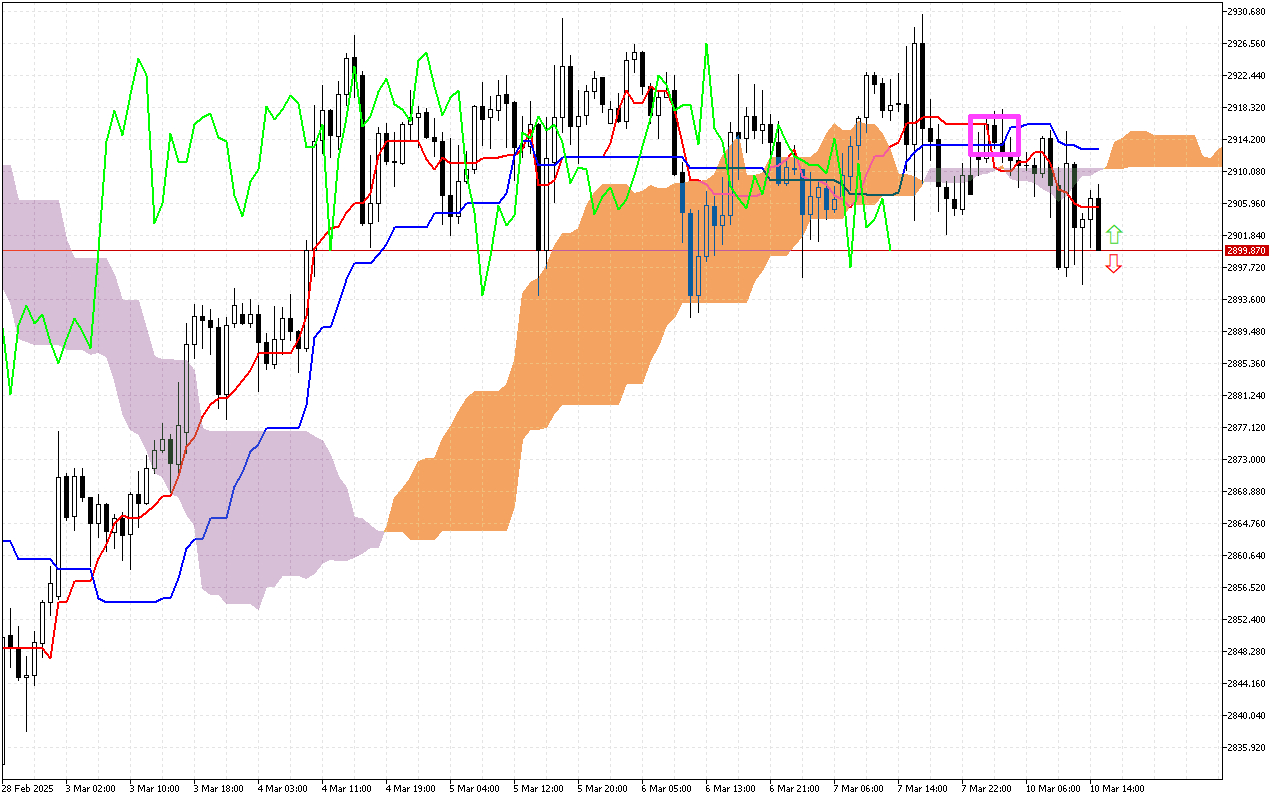Click the 2905.960 price axis value
The image size is (1280, 800).
pos(1247,203)
